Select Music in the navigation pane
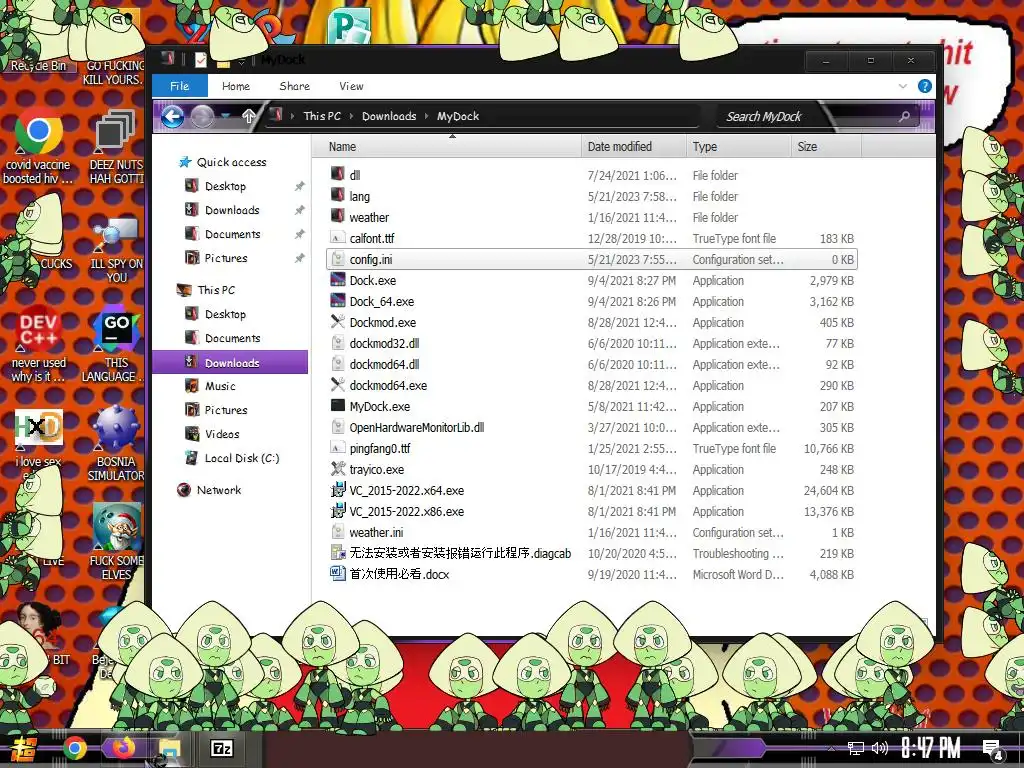The image size is (1024, 768). click(x=220, y=386)
